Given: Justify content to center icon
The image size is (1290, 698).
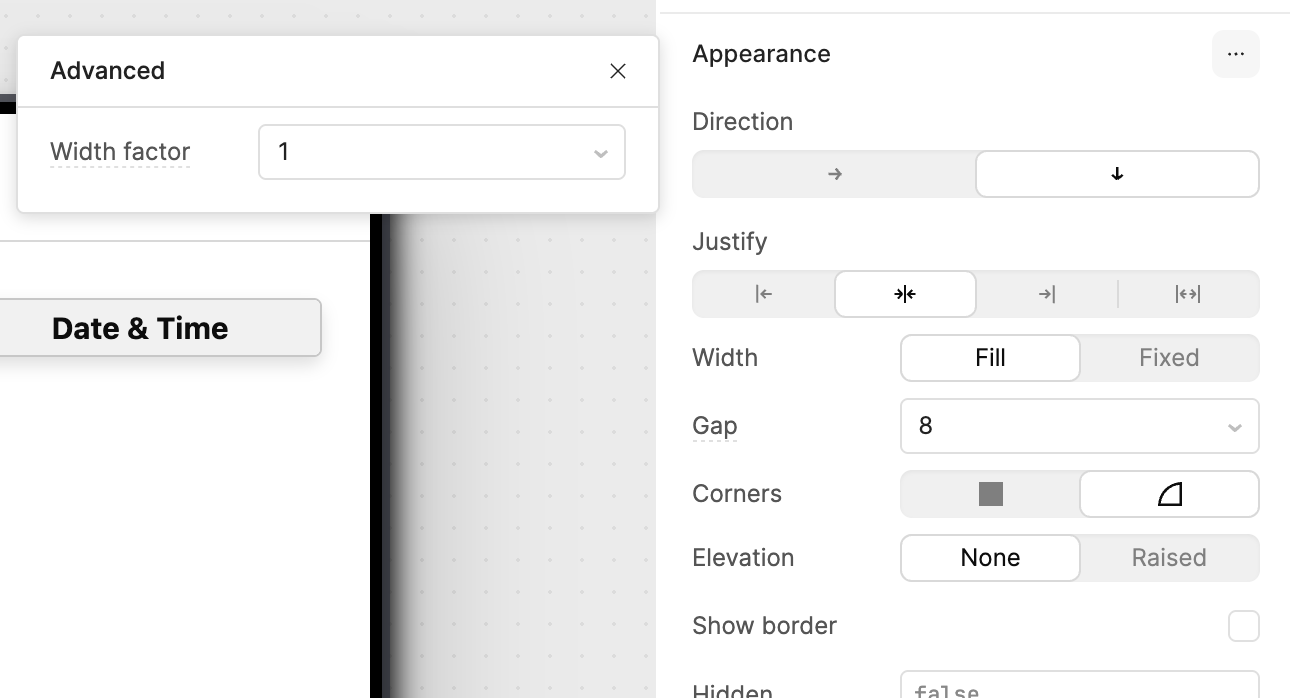Looking at the screenshot, I should pos(905,294).
